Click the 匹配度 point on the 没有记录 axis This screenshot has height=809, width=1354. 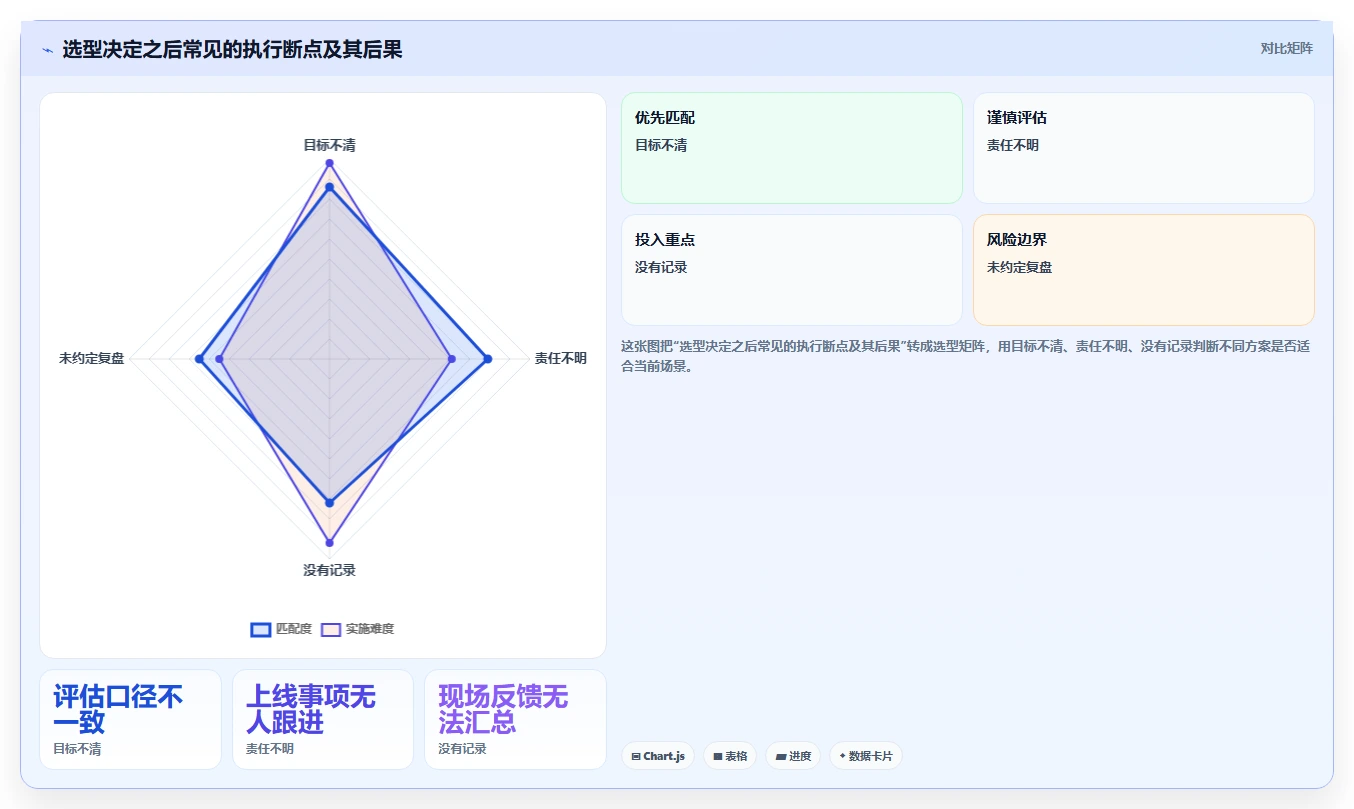(x=329, y=502)
